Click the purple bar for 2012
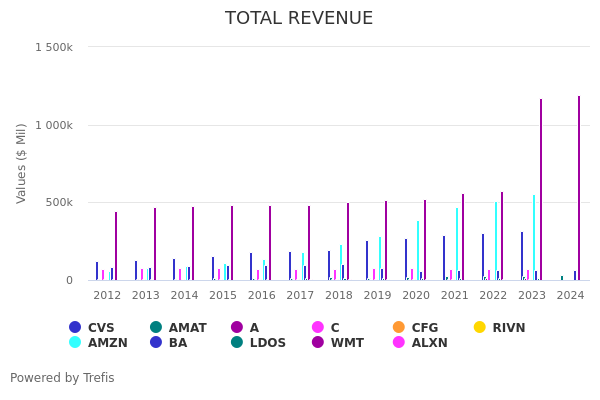600x400 pixels. tap(116, 246)
